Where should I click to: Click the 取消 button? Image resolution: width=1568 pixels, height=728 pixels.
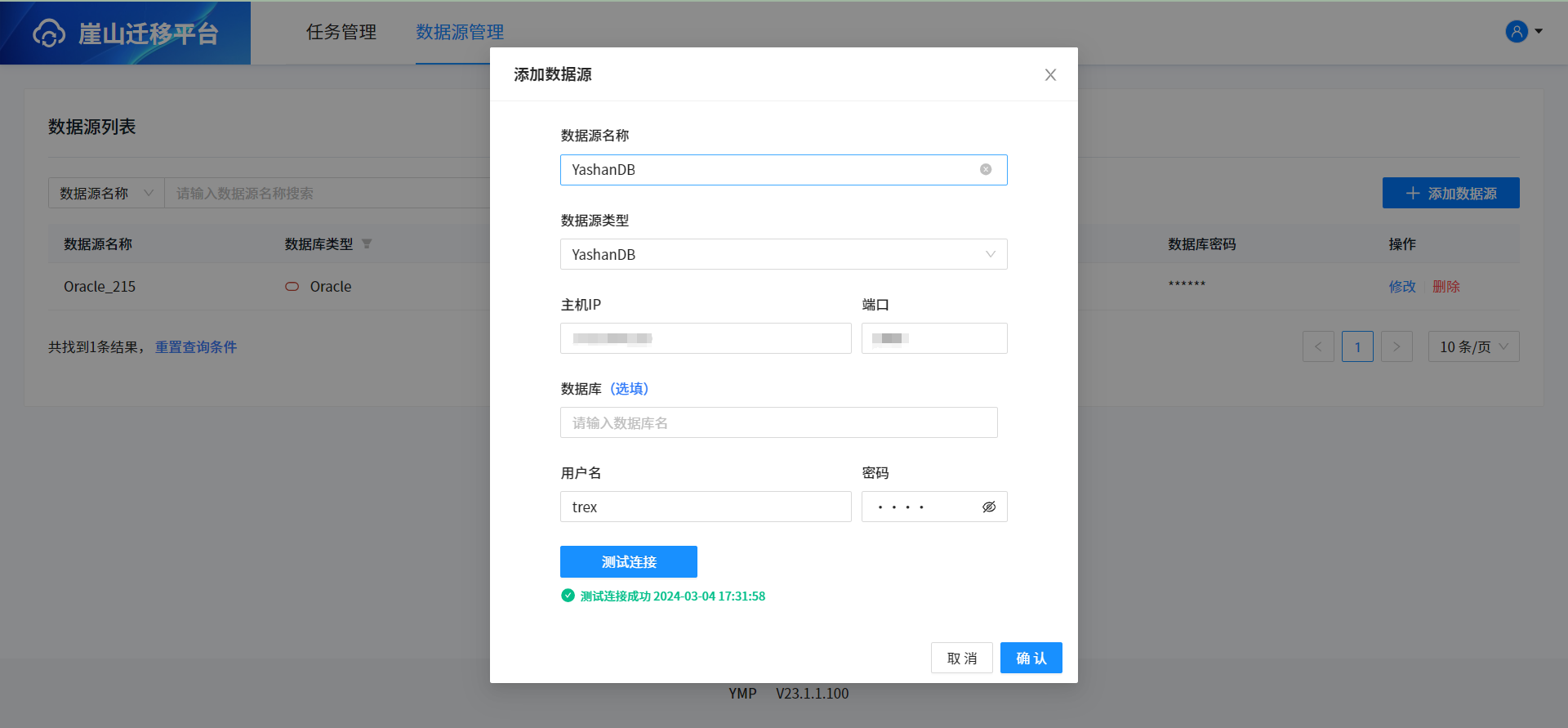pos(962,658)
